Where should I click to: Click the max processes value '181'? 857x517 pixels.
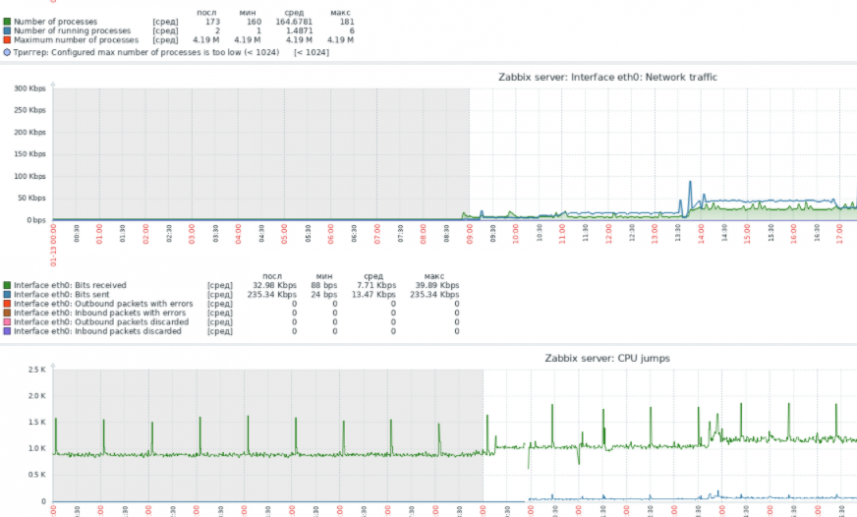[x=347, y=22]
